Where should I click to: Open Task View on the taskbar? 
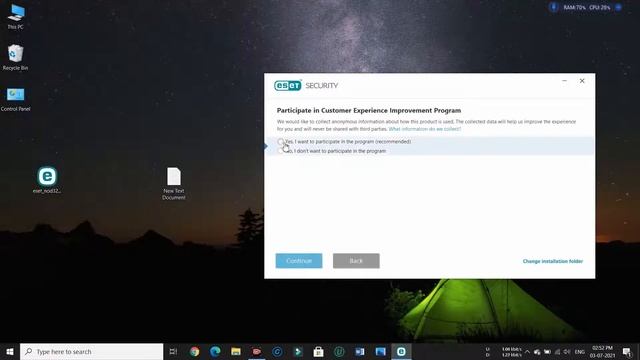pos(173,351)
